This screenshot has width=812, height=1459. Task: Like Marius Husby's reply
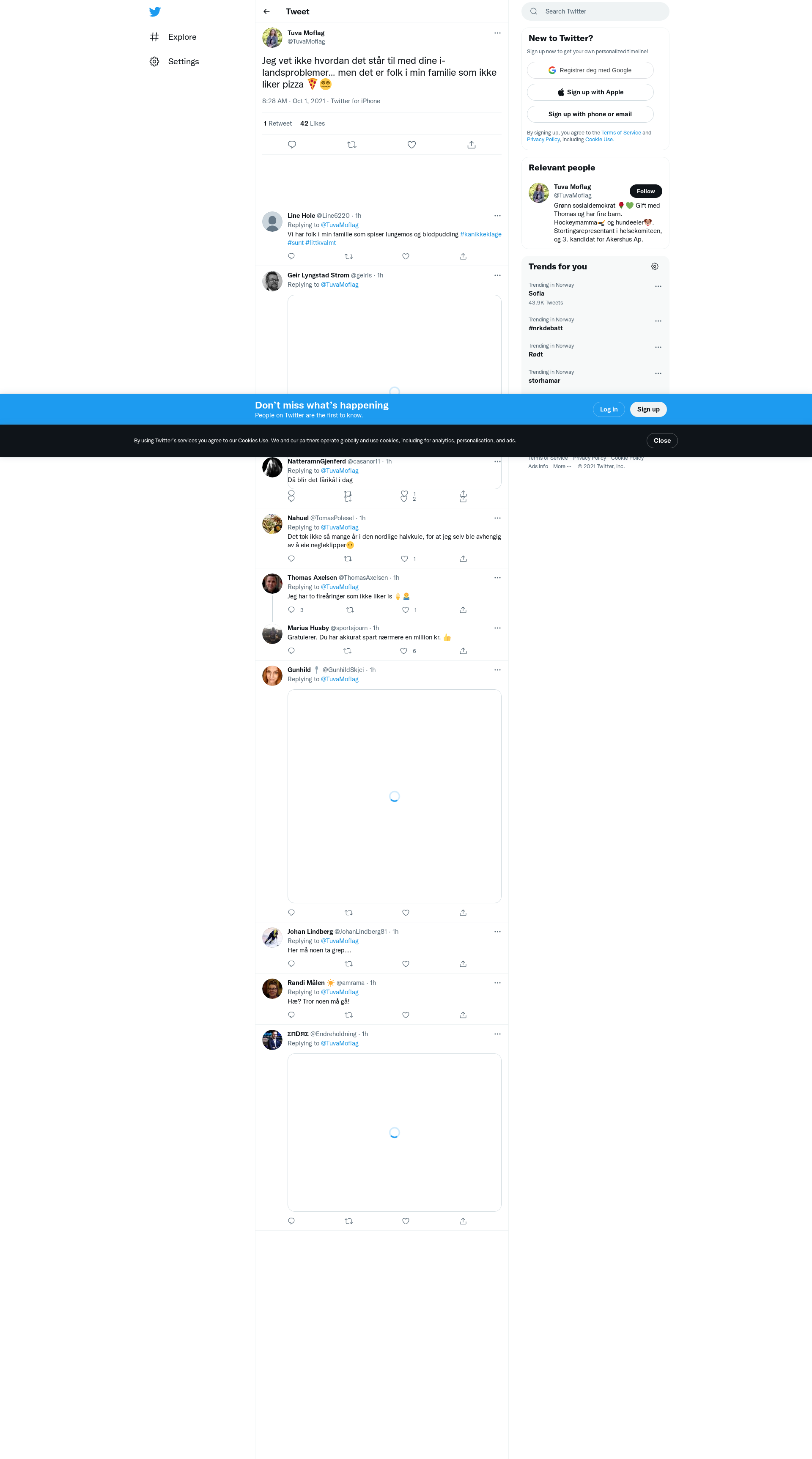[404, 651]
